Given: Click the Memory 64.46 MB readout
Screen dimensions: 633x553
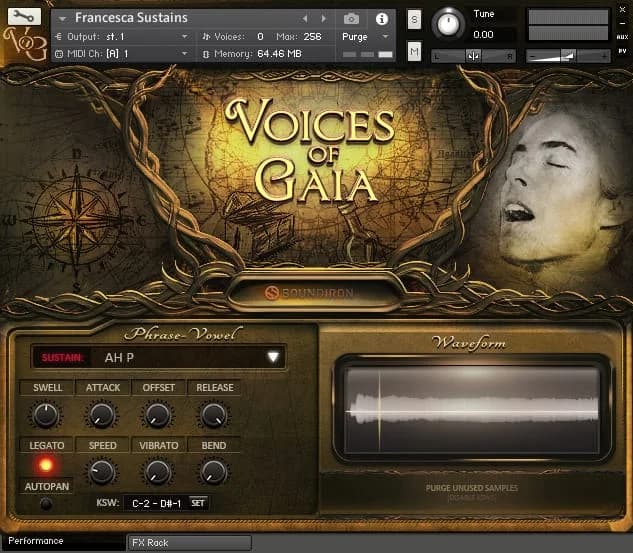Looking at the screenshot, I should 279,54.
